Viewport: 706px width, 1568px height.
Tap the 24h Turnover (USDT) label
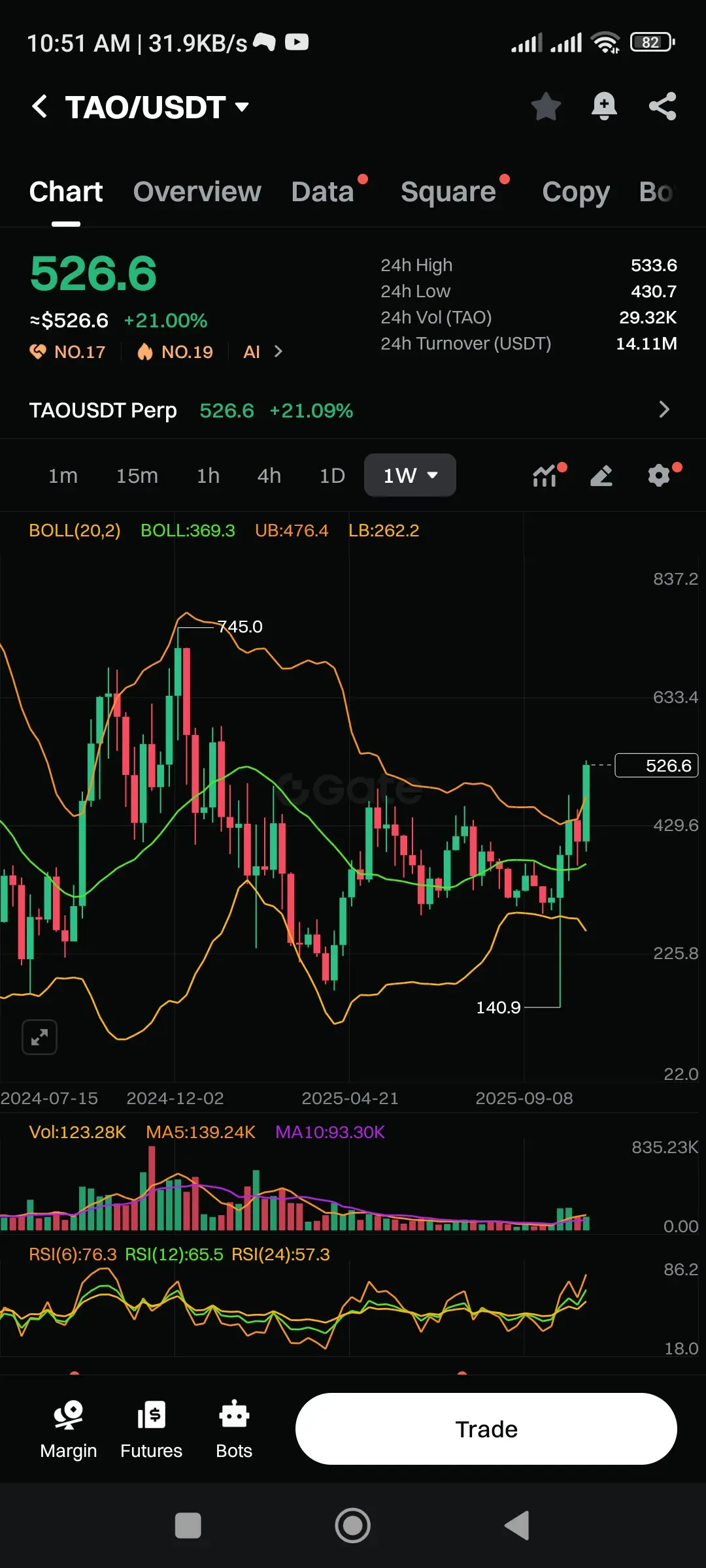point(466,344)
